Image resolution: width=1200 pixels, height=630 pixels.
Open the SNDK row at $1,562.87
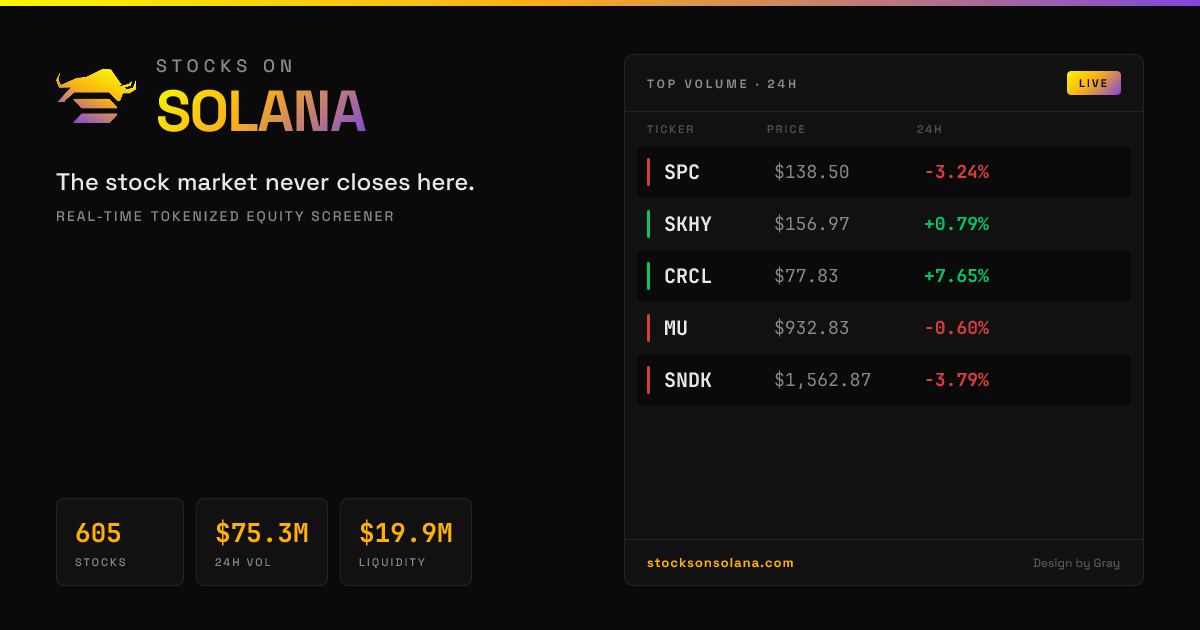pos(884,380)
